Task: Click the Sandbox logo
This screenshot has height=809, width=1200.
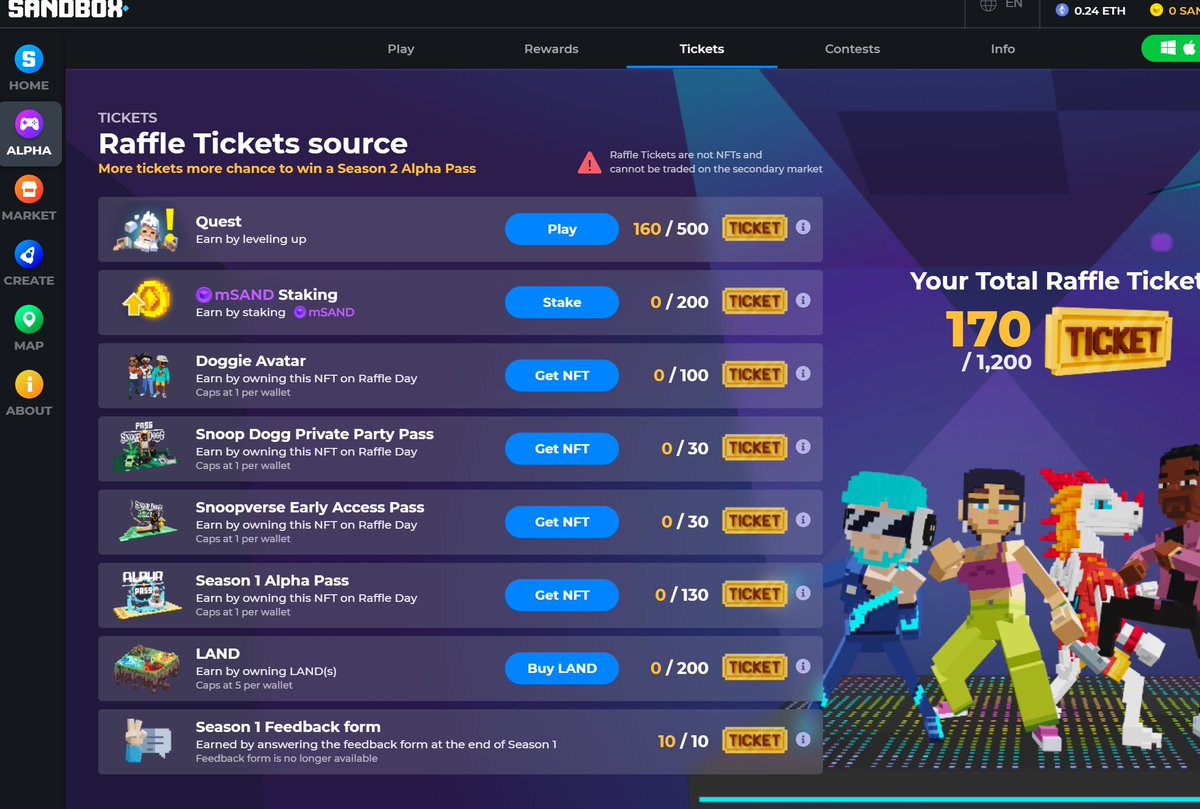Action: pyautogui.click(x=68, y=9)
